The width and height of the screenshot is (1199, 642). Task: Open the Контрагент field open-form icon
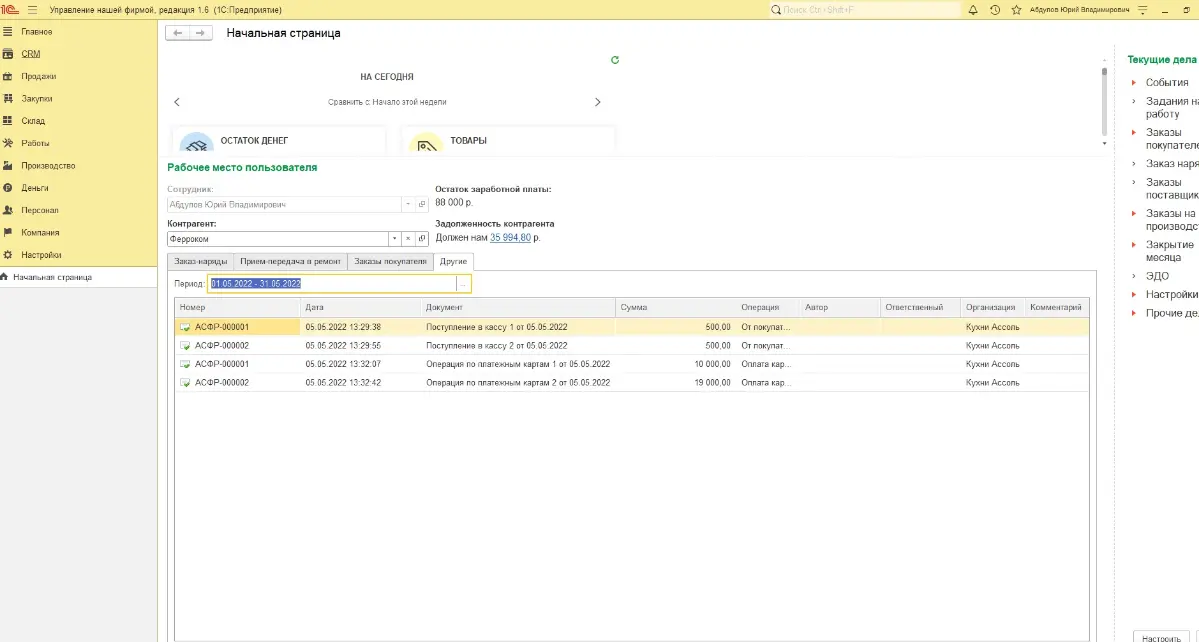pos(421,238)
